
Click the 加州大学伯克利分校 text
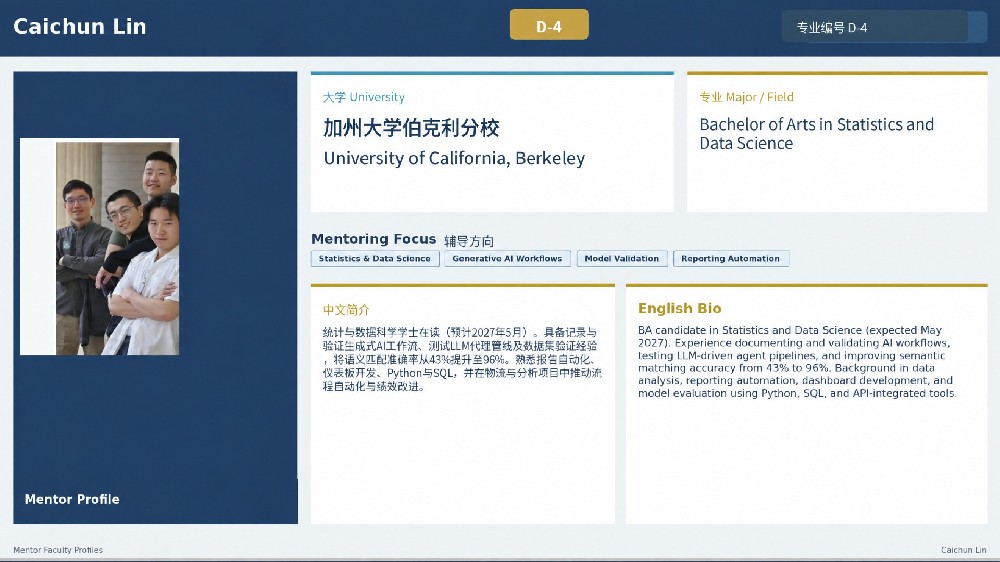pos(411,128)
